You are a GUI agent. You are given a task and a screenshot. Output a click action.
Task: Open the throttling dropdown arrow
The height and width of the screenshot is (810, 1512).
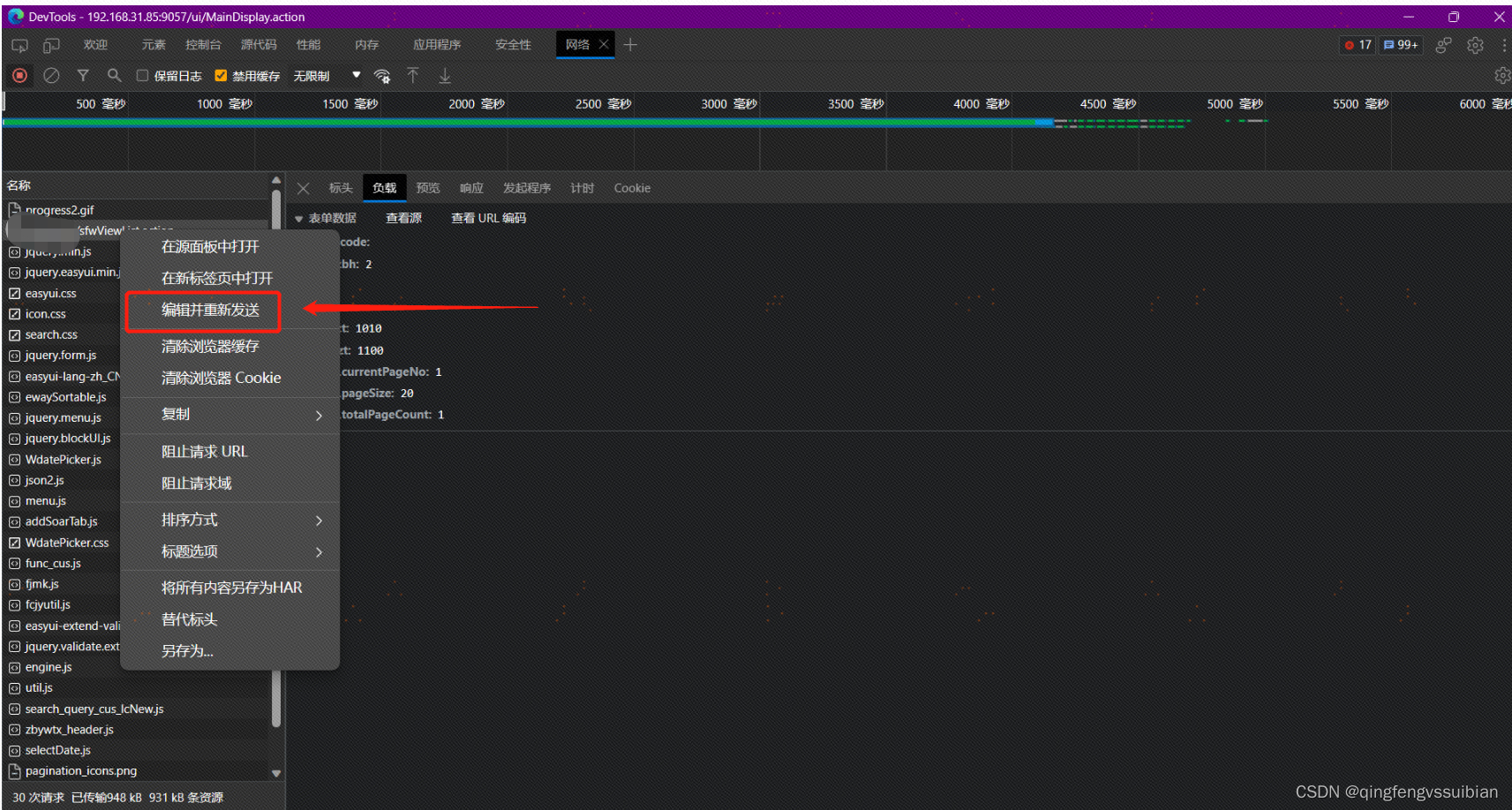pyautogui.click(x=357, y=75)
